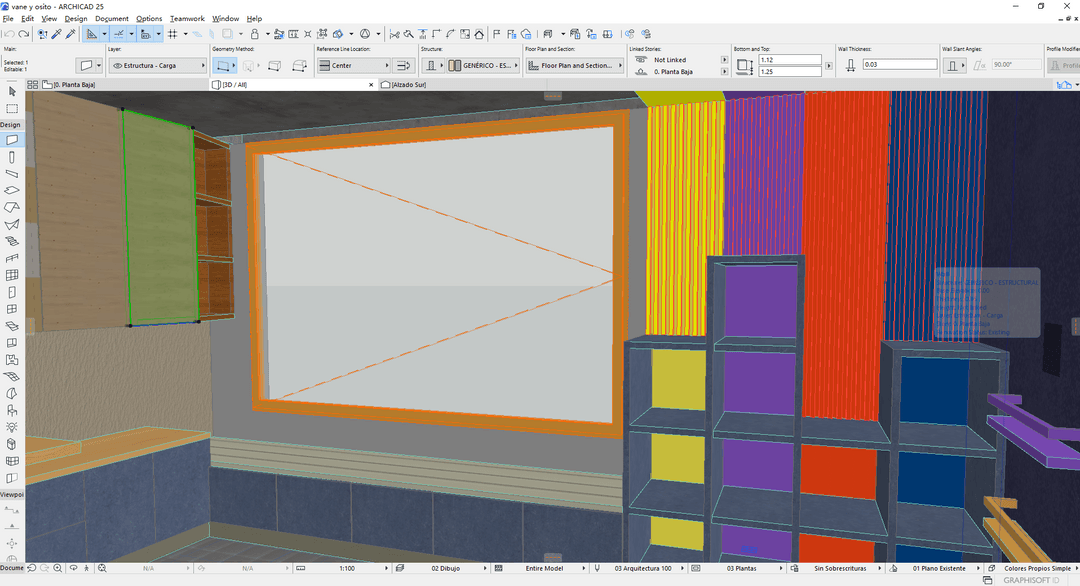Open the Options menu
This screenshot has width=1080, height=586.
click(149, 18)
